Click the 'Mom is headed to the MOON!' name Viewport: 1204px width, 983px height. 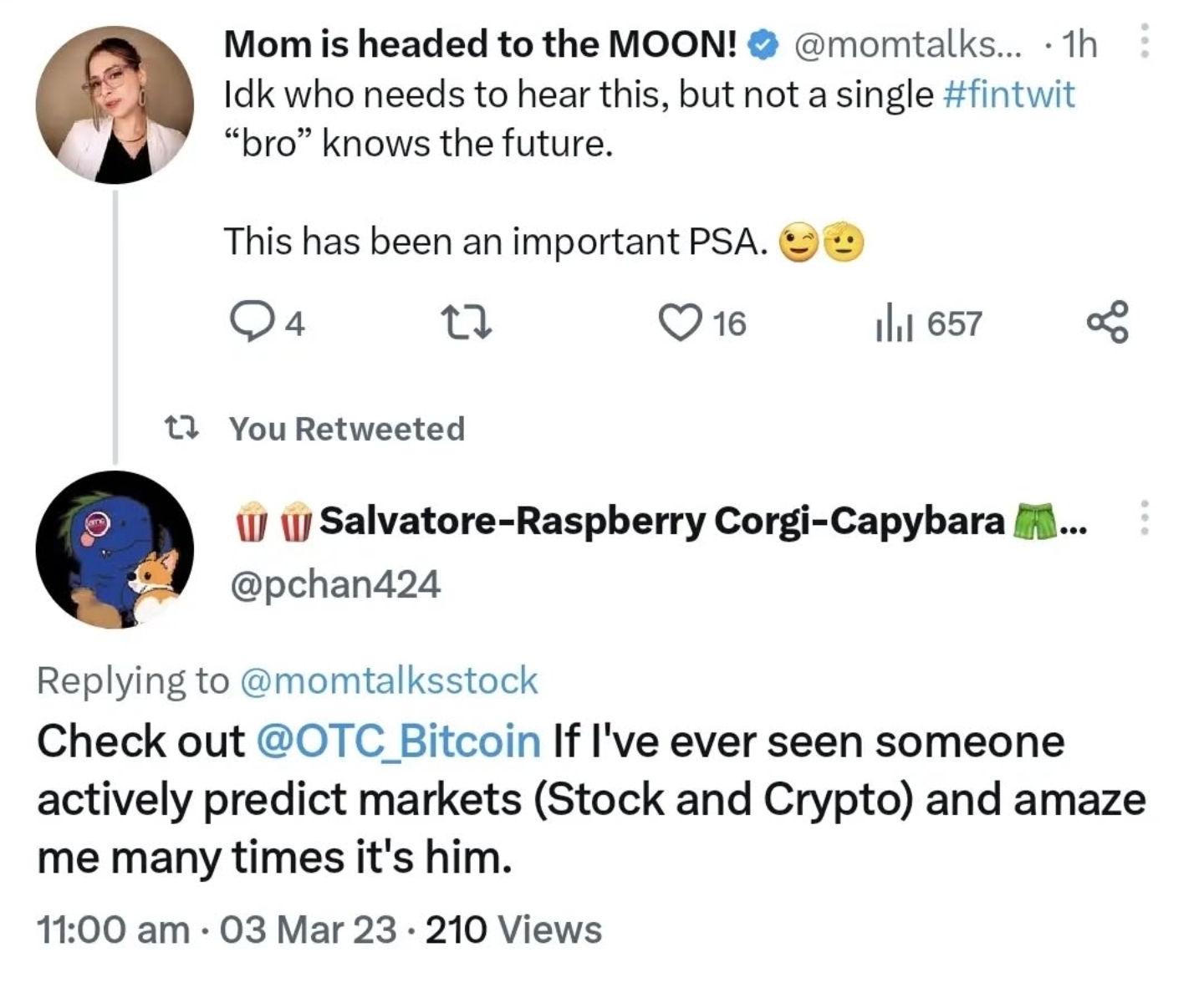pos(480,45)
